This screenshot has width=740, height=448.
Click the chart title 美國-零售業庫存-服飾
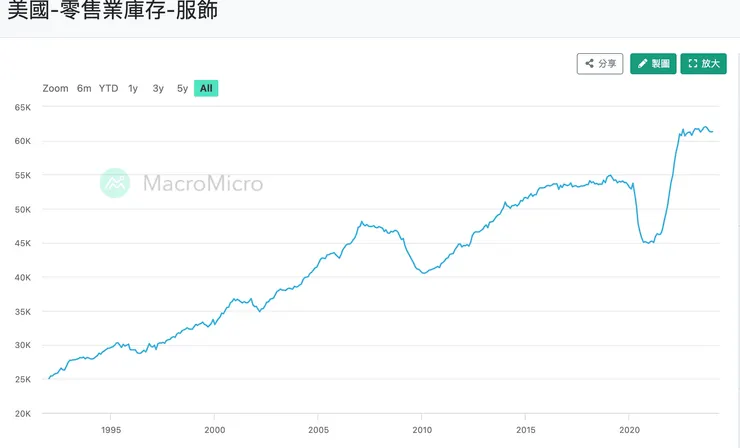tap(112, 12)
